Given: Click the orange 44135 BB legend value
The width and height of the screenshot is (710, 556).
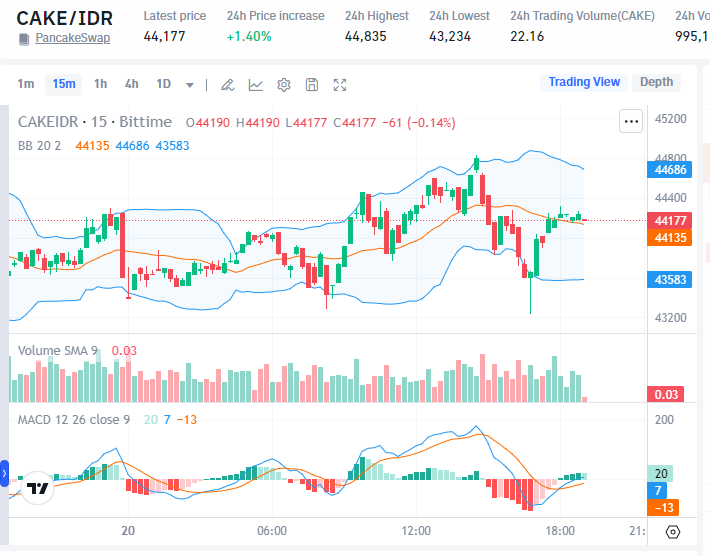Looking at the screenshot, I should click(92, 146).
